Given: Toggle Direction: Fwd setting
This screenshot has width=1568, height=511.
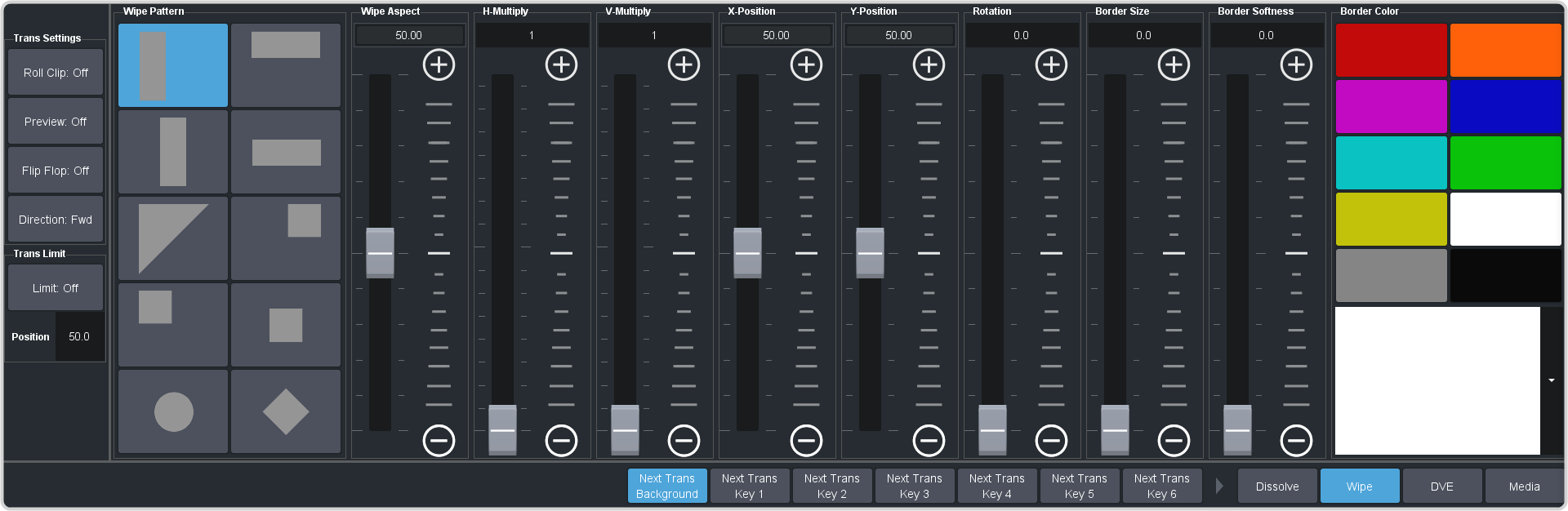Looking at the screenshot, I should [56, 220].
